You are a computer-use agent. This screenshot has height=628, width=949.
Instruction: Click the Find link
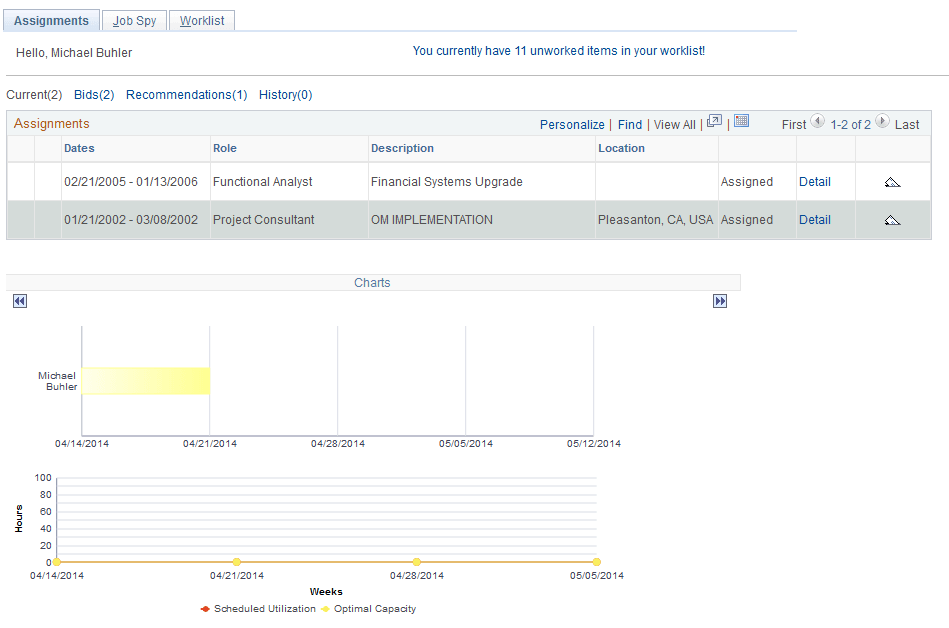click(630, 125)
